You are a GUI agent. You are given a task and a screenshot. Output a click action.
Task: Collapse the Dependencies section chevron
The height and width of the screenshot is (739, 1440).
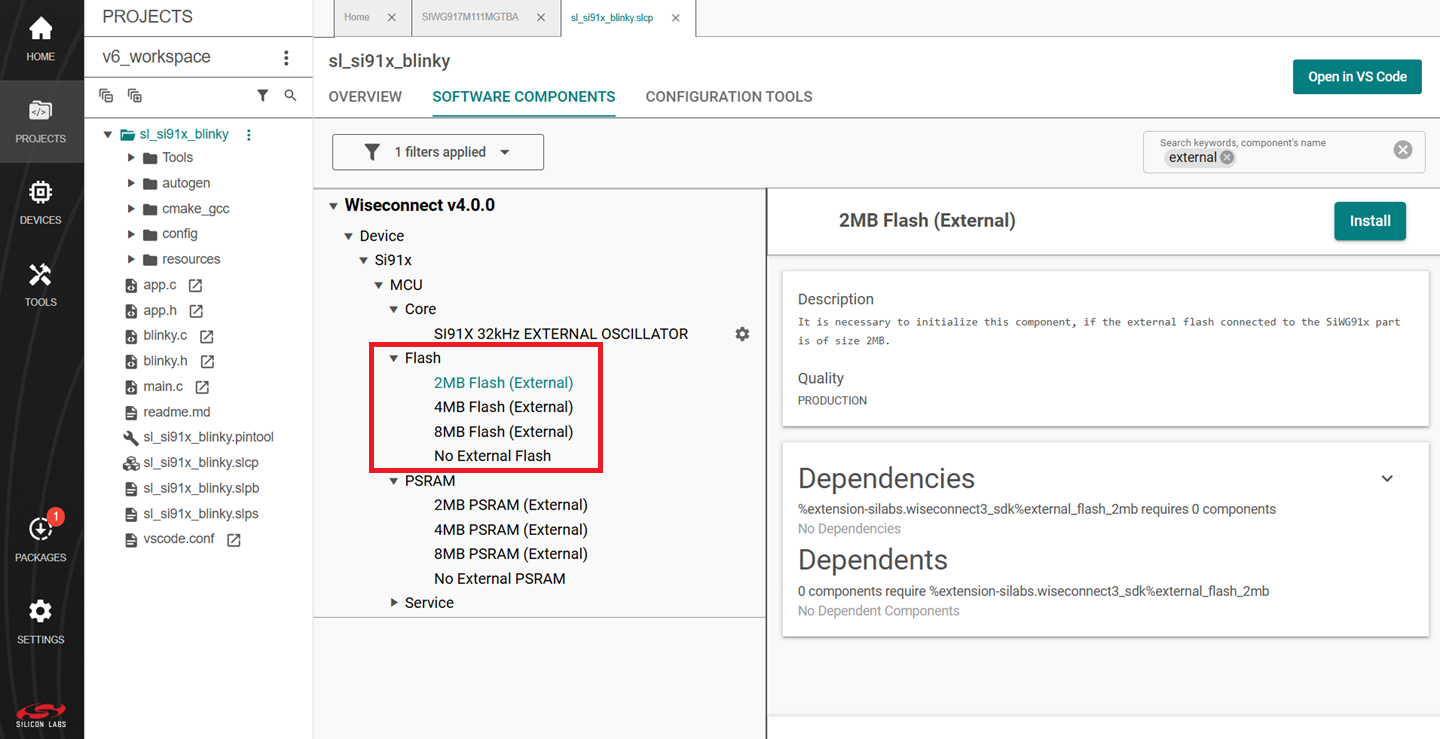pos(1387,478)
